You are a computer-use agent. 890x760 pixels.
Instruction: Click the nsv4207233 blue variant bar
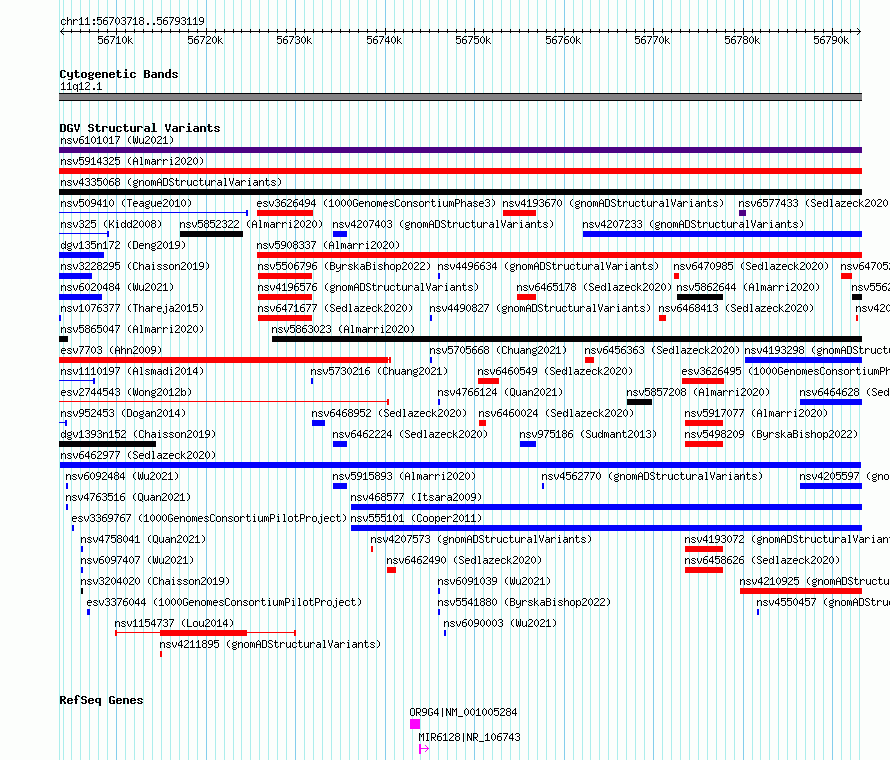coord(722,234)
